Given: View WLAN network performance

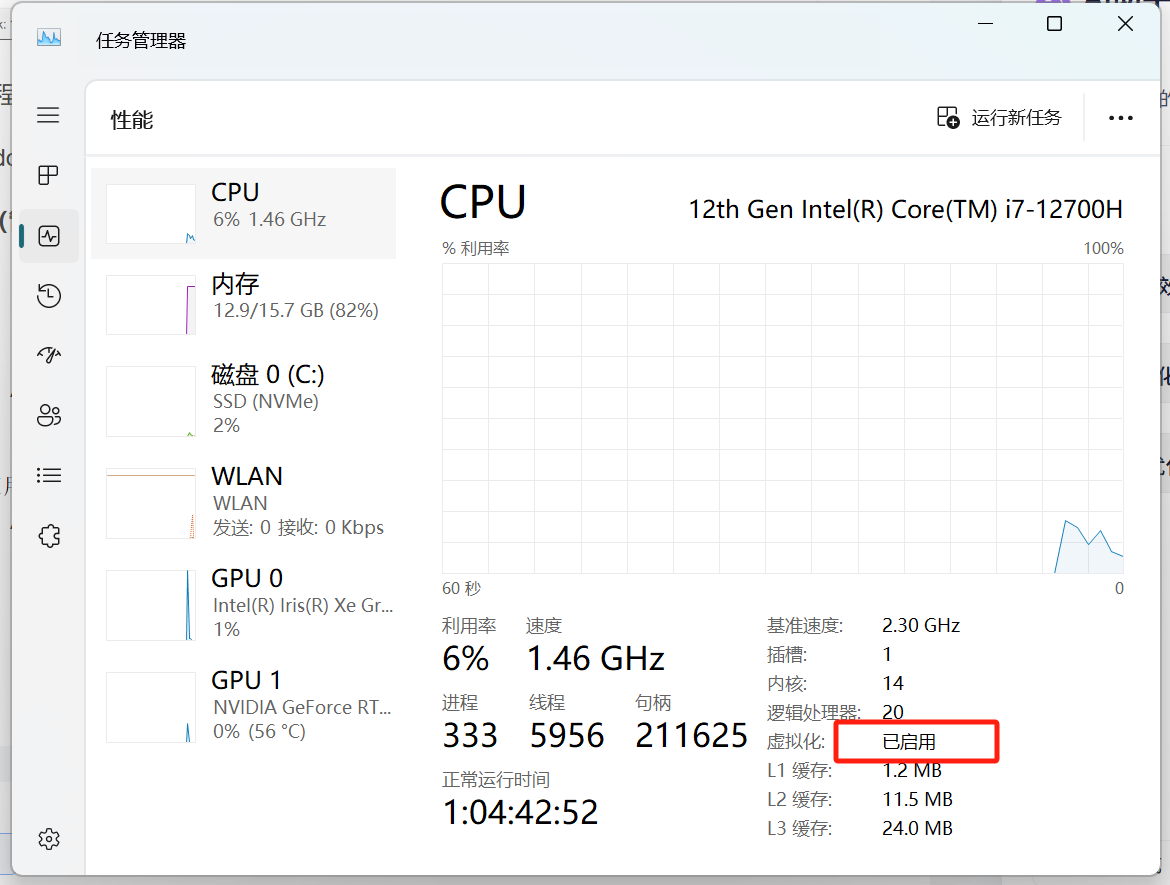Looking at the screenshot, I should click(245, 500).
